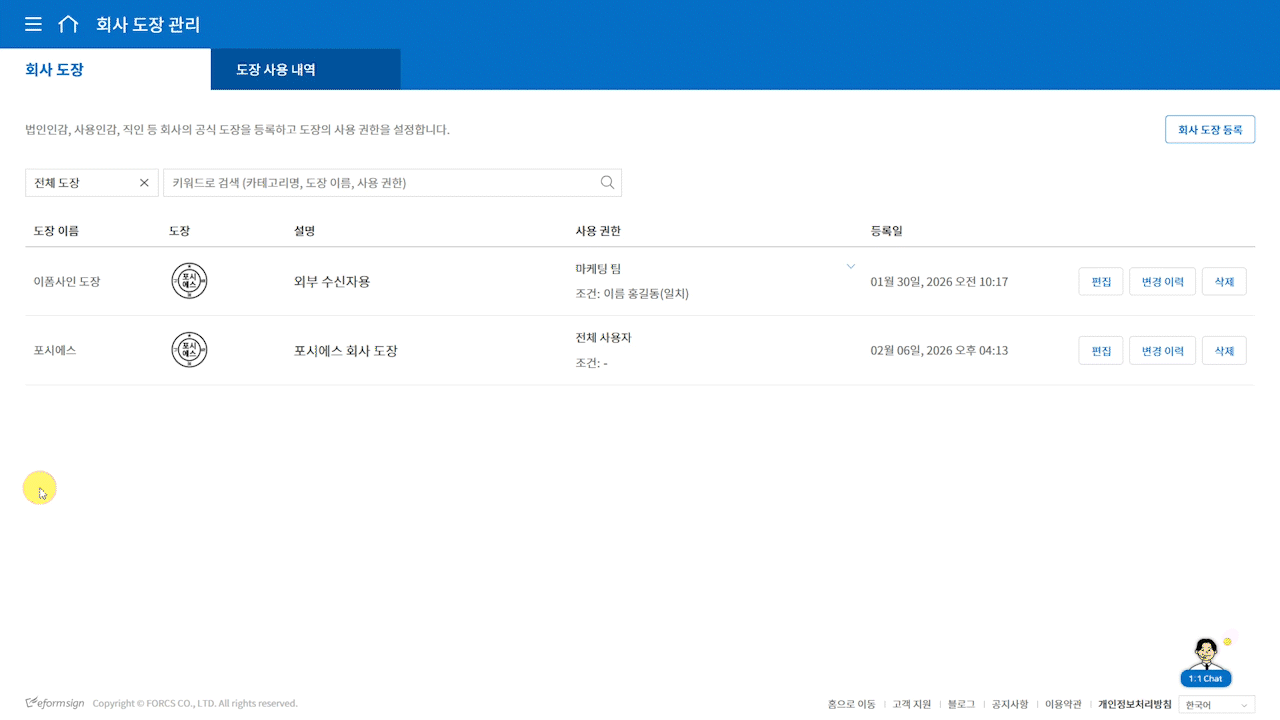Click the 이폼사인 도장 stamp image
Viewport: 1280px width, 720px height.
189,281
